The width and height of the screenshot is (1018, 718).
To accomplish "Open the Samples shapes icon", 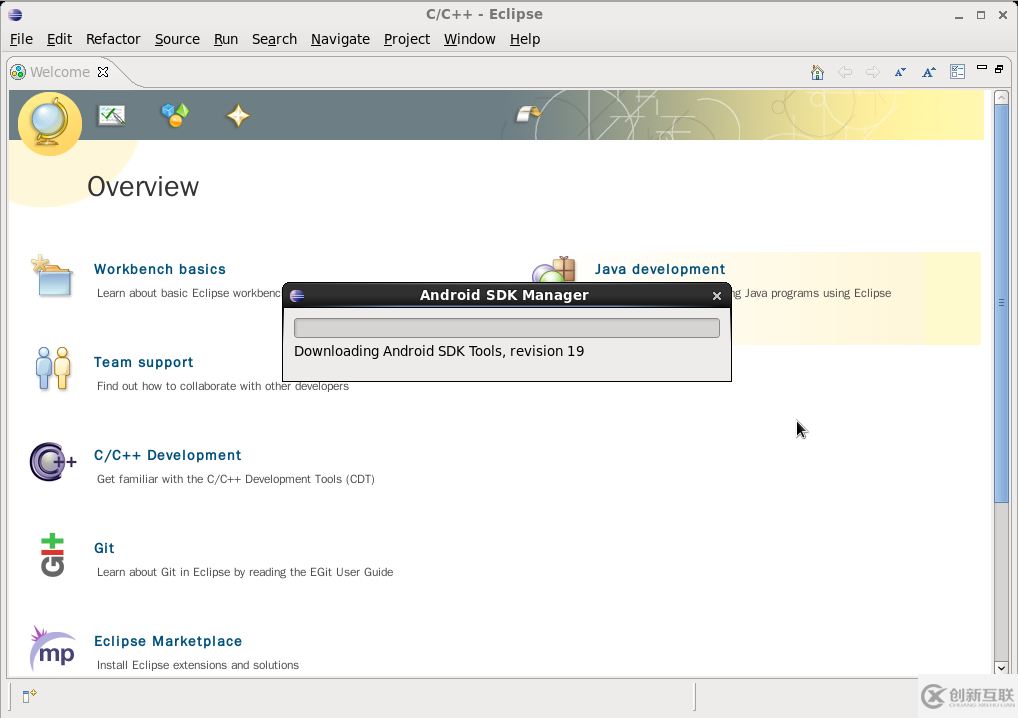I will click(x=175, y=115).
